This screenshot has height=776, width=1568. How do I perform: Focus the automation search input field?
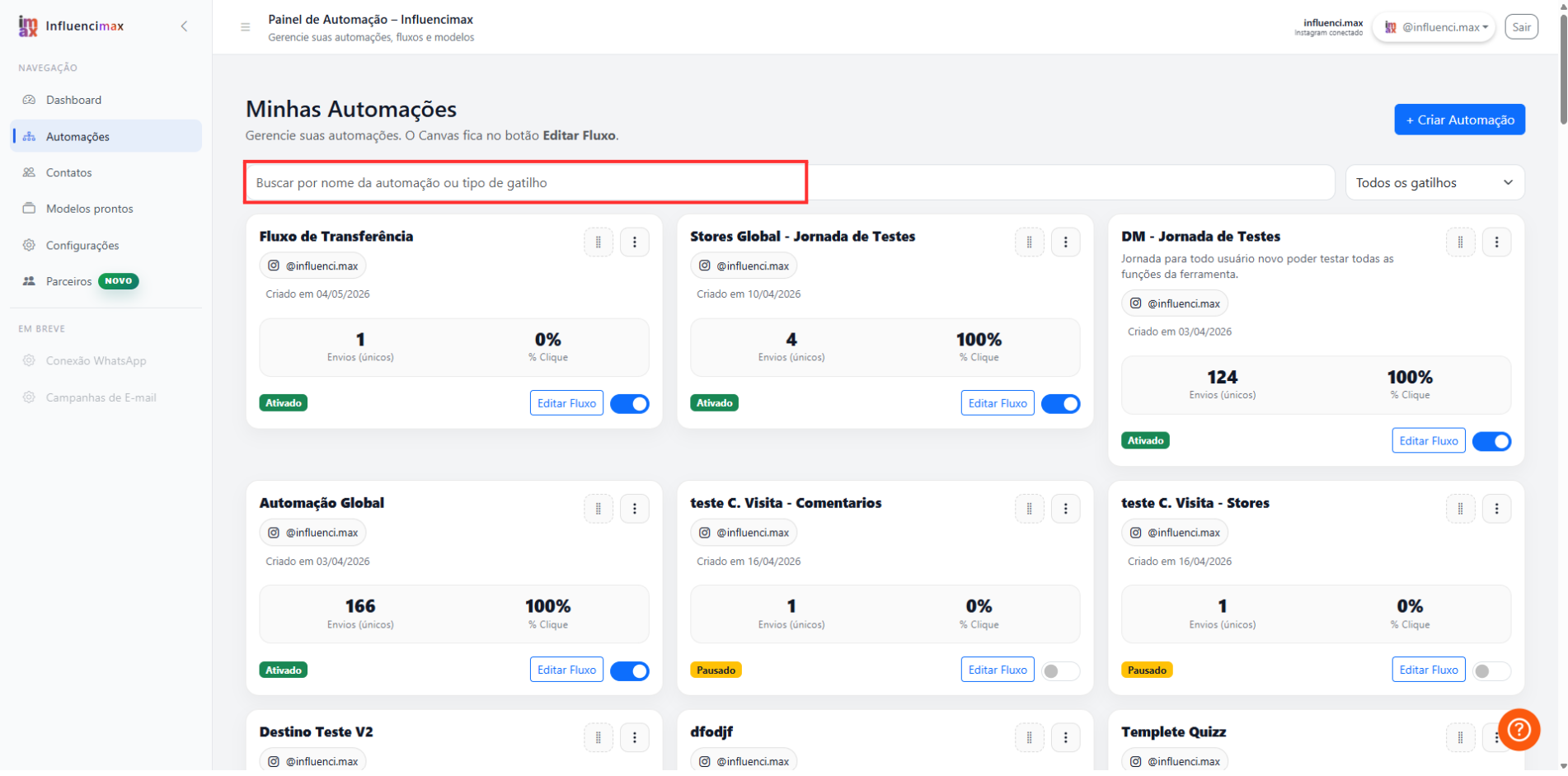click(x=790, y=183)
